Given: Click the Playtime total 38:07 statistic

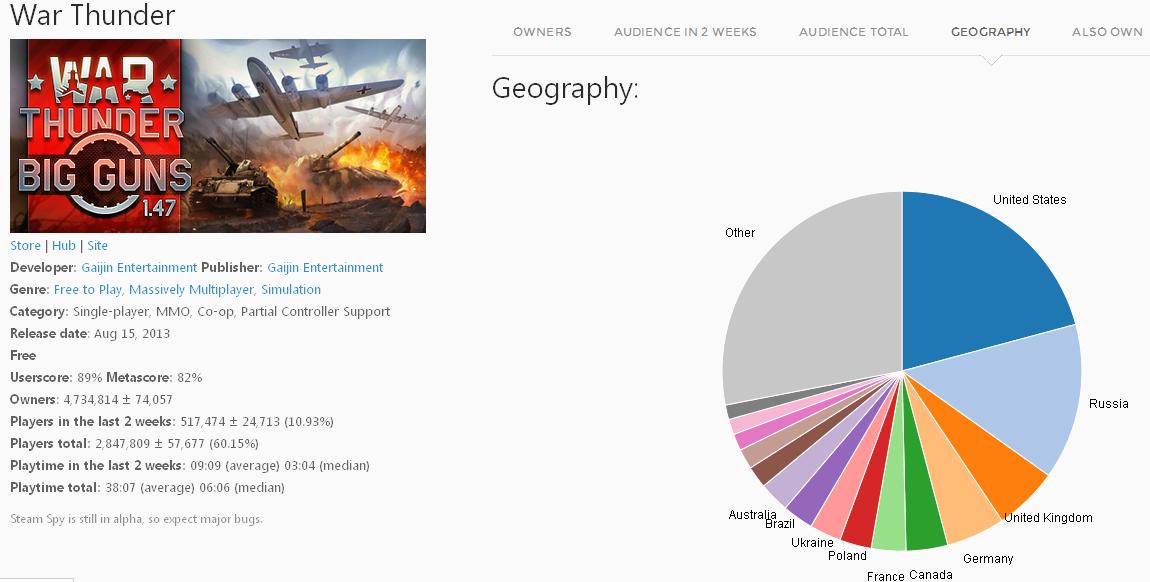Looking at the screenshot, I should click(x=147, y=487).
